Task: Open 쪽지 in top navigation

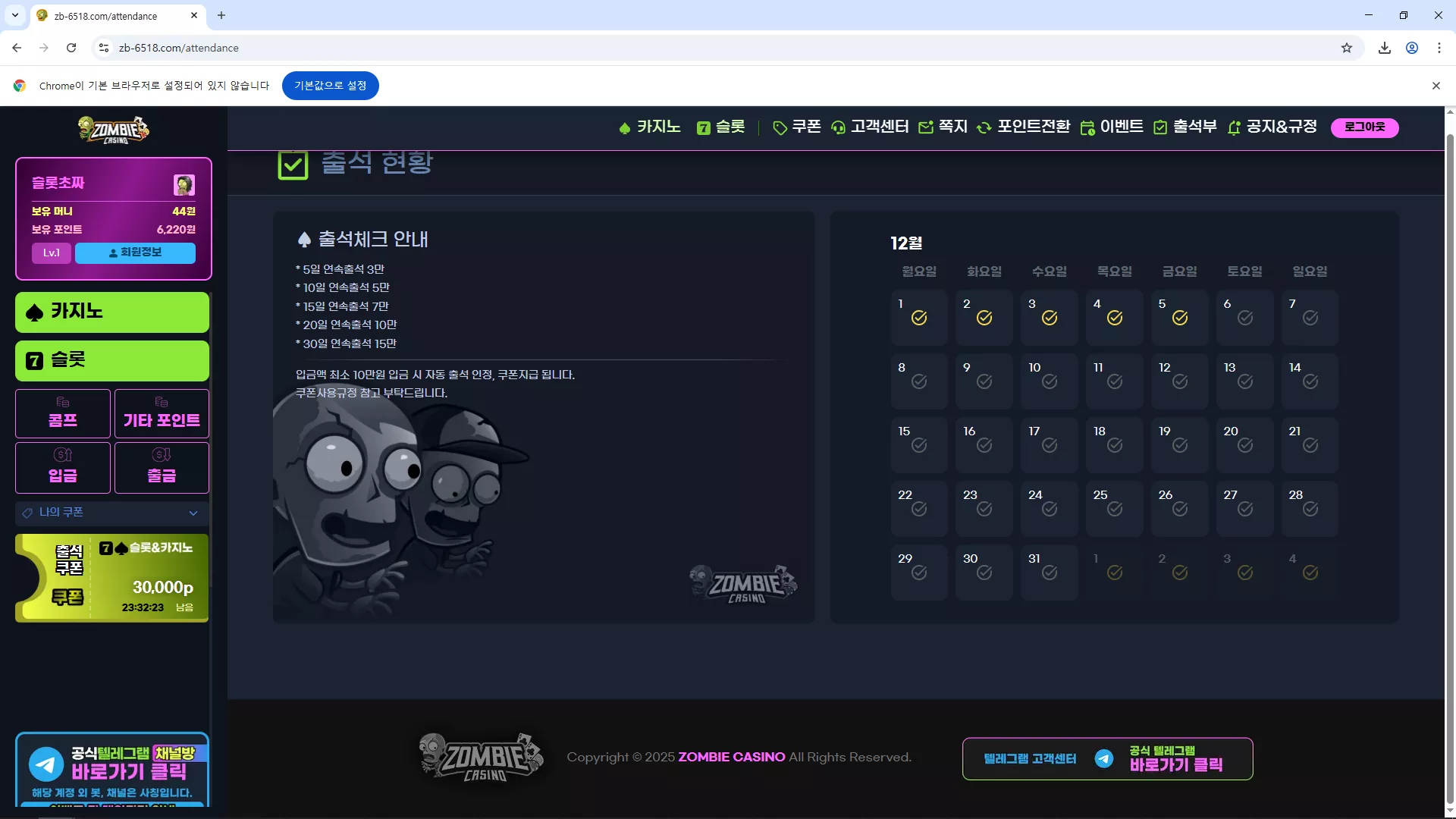Action: (x=943, y=127)
